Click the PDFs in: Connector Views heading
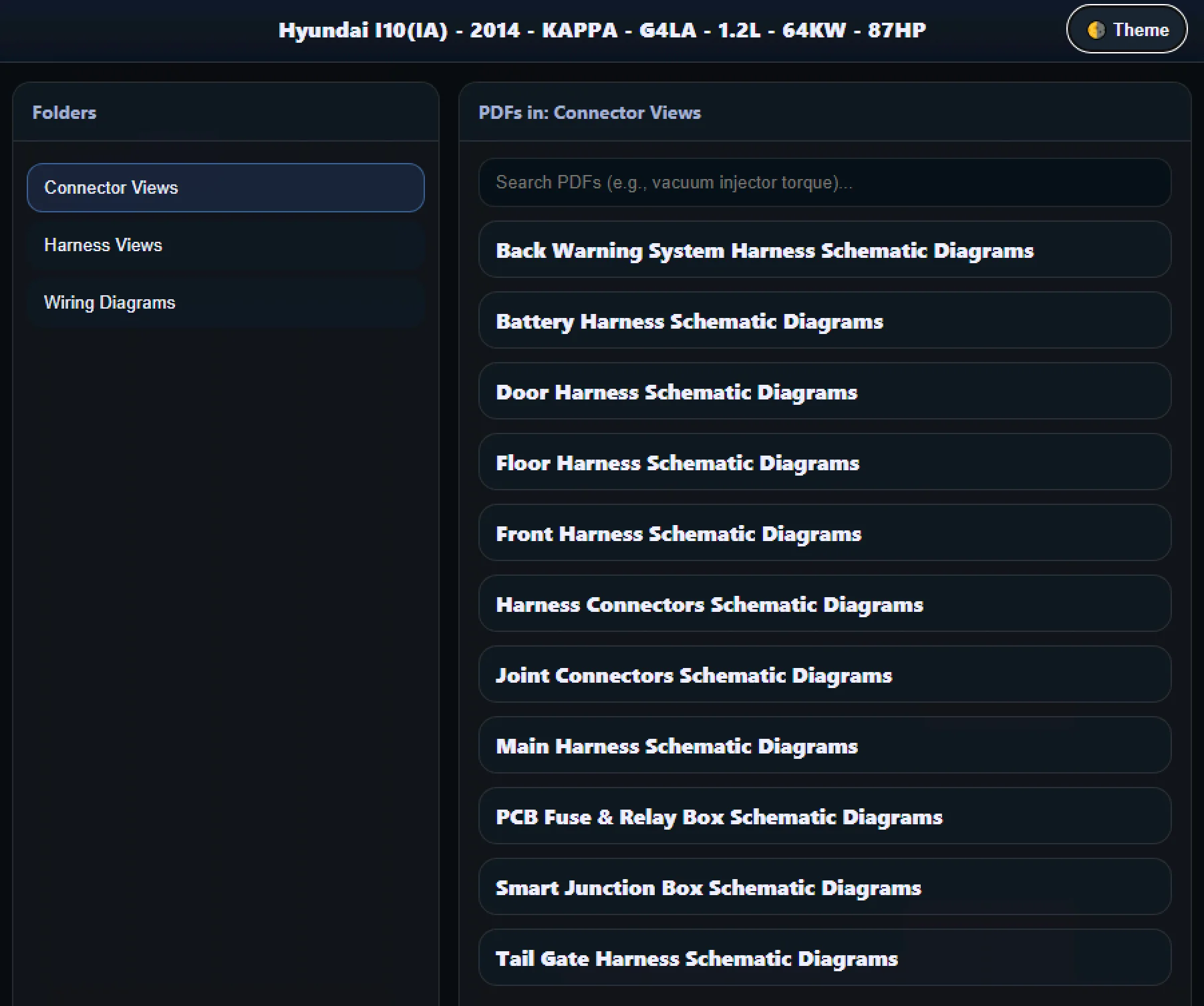 pos(589,112)
